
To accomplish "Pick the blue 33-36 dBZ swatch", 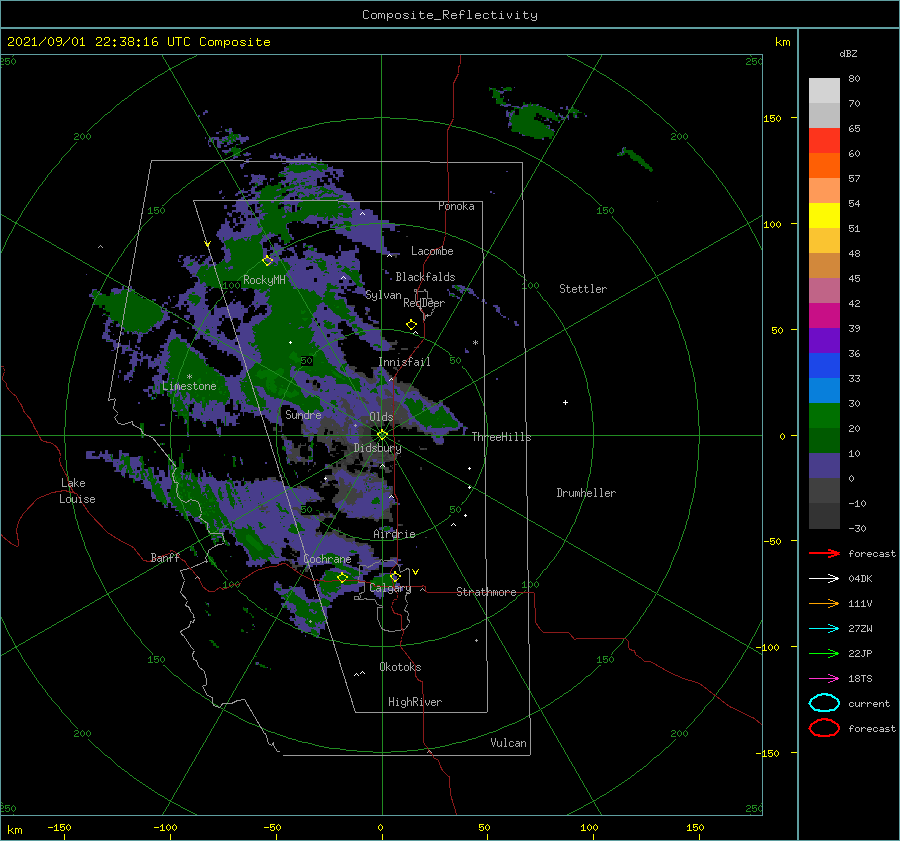I will point(824,366).
